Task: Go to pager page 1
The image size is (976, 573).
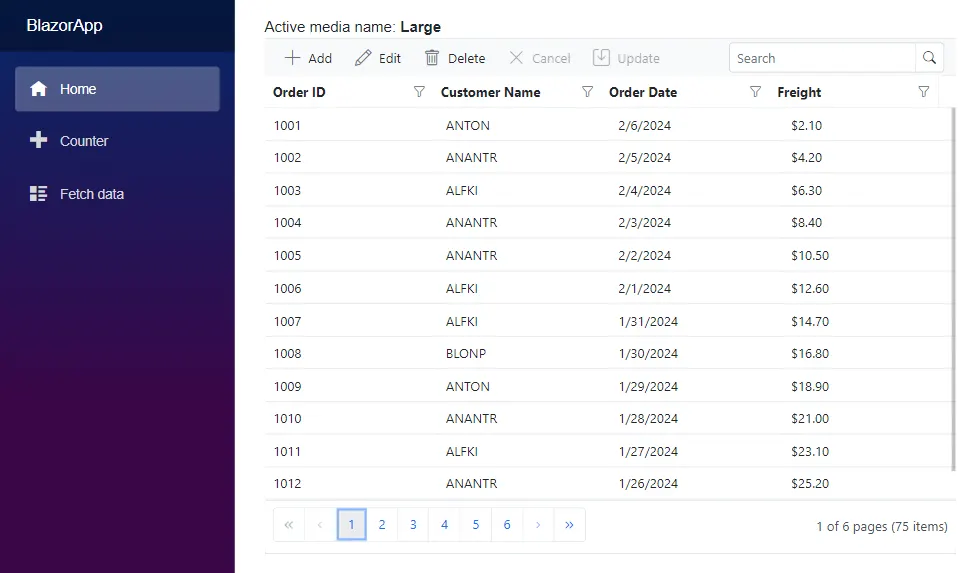Action: tap(351, 524)
